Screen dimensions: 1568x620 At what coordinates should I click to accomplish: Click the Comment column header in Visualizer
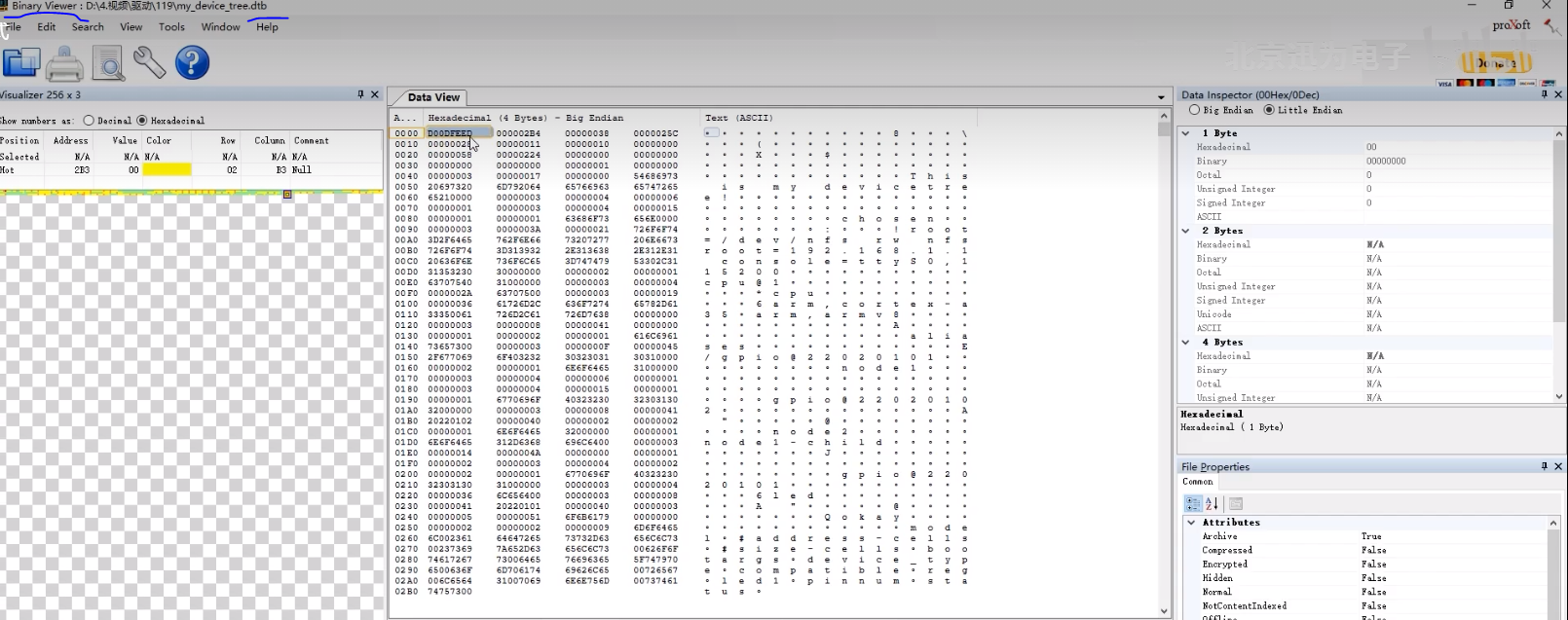(312, 140)
